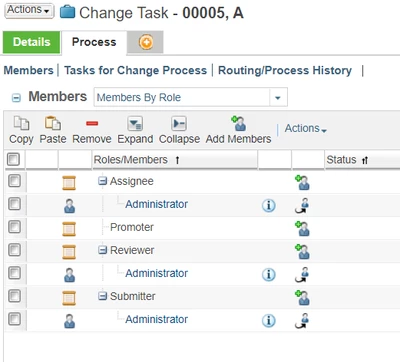Click the Assignee role scroll icon
Viewport: 400px width, 362px height.
69,183
